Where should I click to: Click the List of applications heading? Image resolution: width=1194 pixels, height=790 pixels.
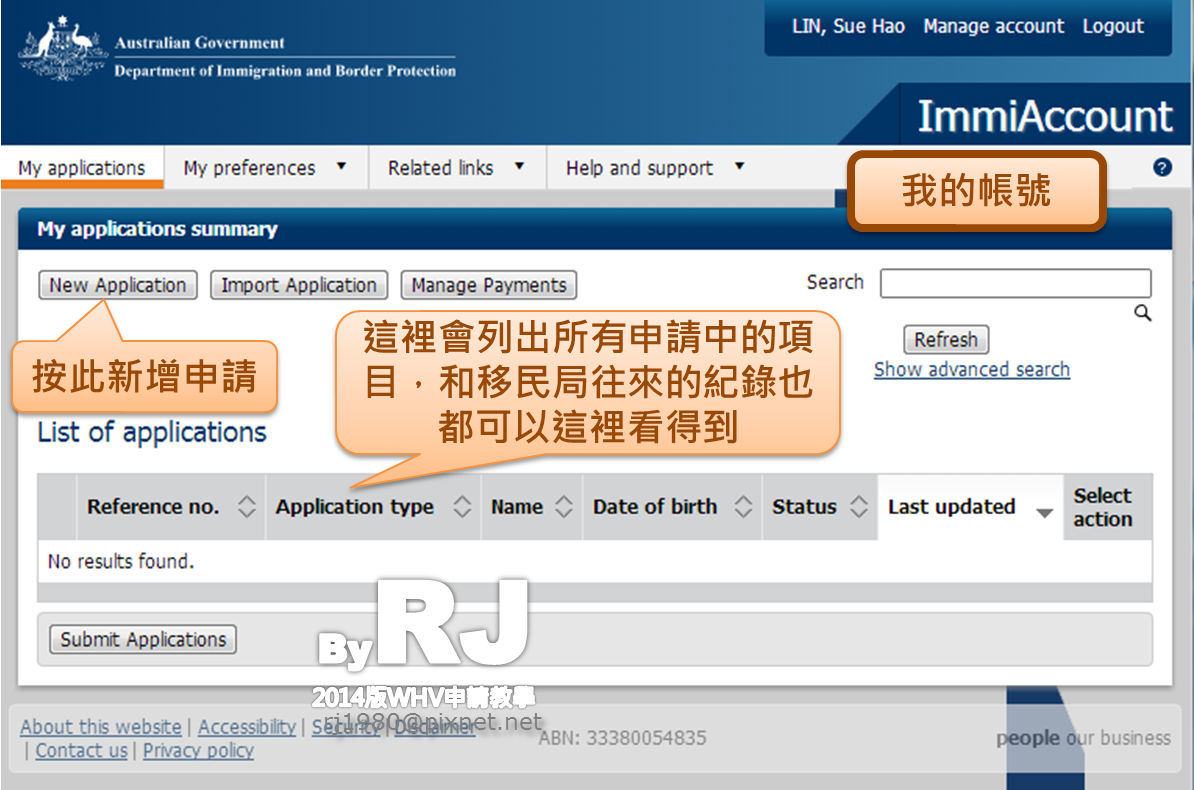click(x=152, y=432)
